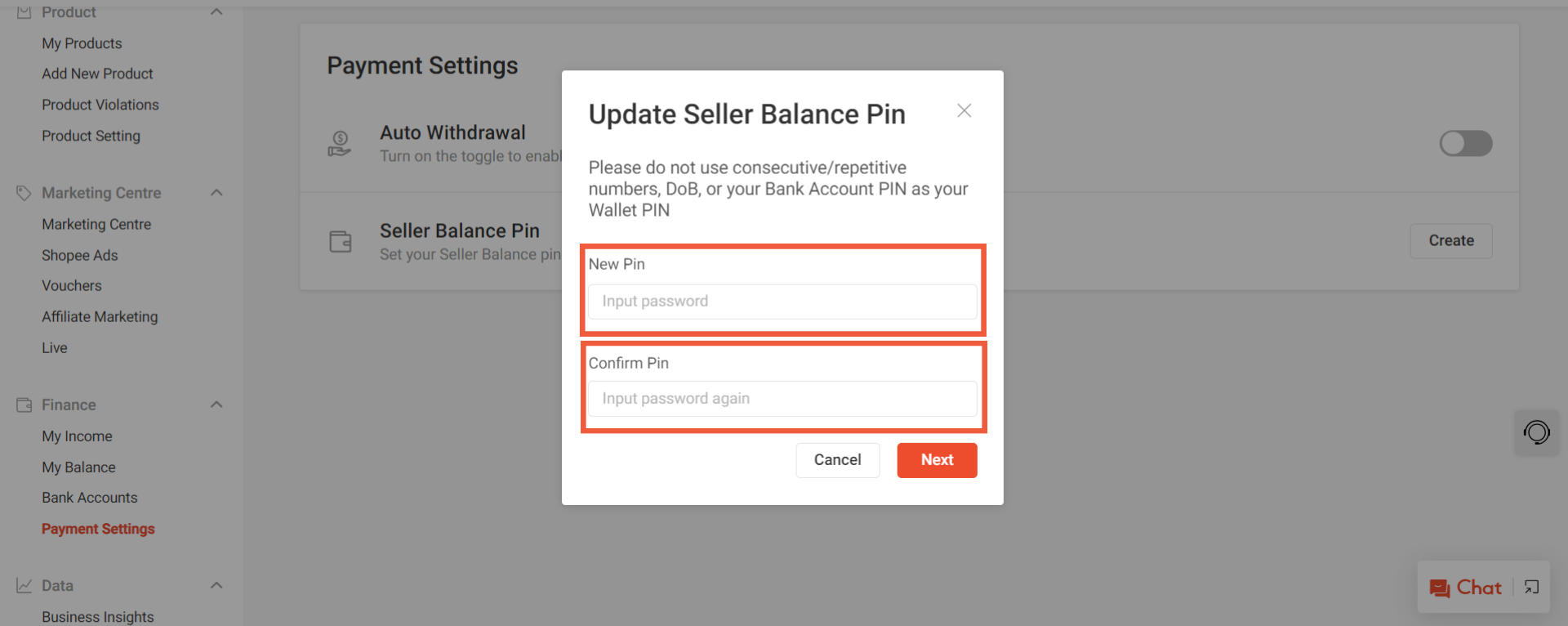Open My Balance in sidebar
The image size is (1568, 626).
(78, 467)
